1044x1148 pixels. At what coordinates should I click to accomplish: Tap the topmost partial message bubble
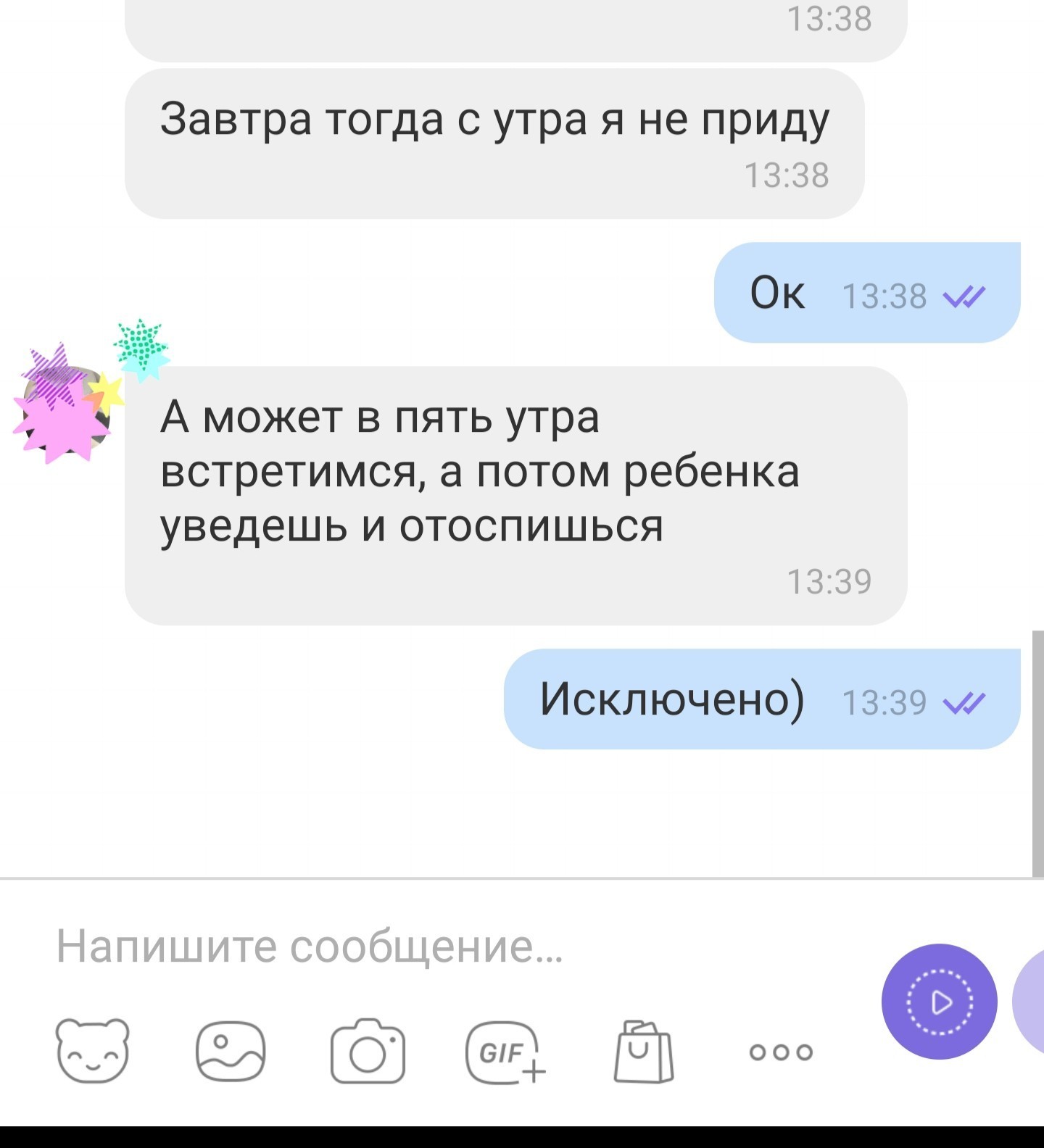(x=515, y=29)
